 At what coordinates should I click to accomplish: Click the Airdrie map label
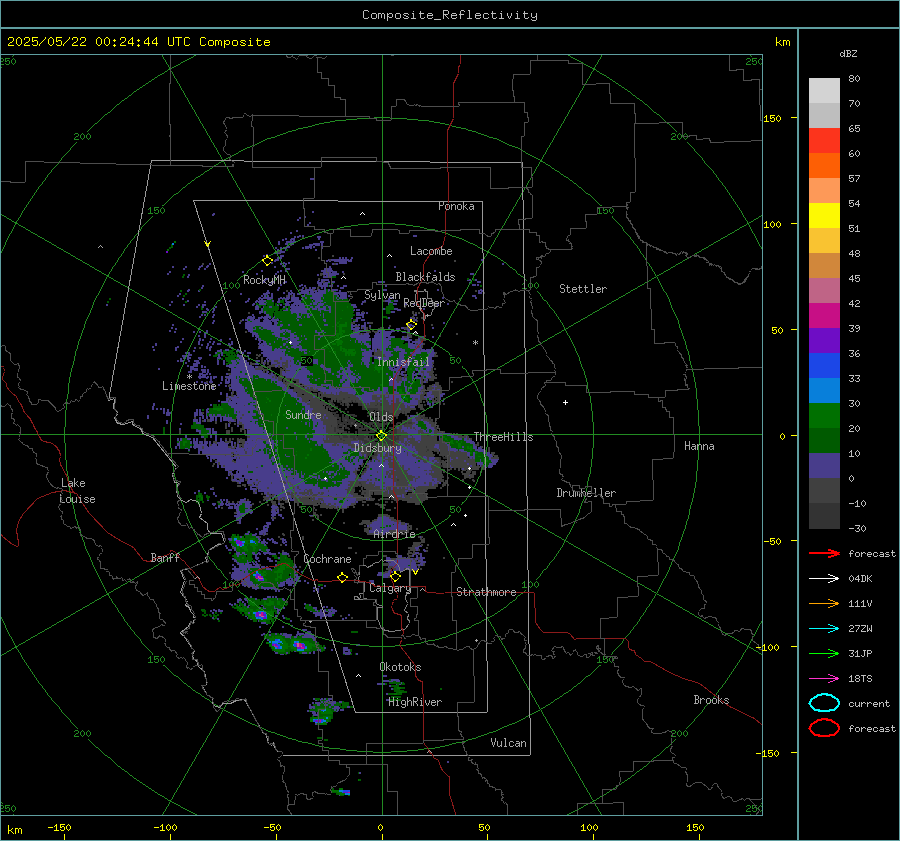tap(394, 534)
